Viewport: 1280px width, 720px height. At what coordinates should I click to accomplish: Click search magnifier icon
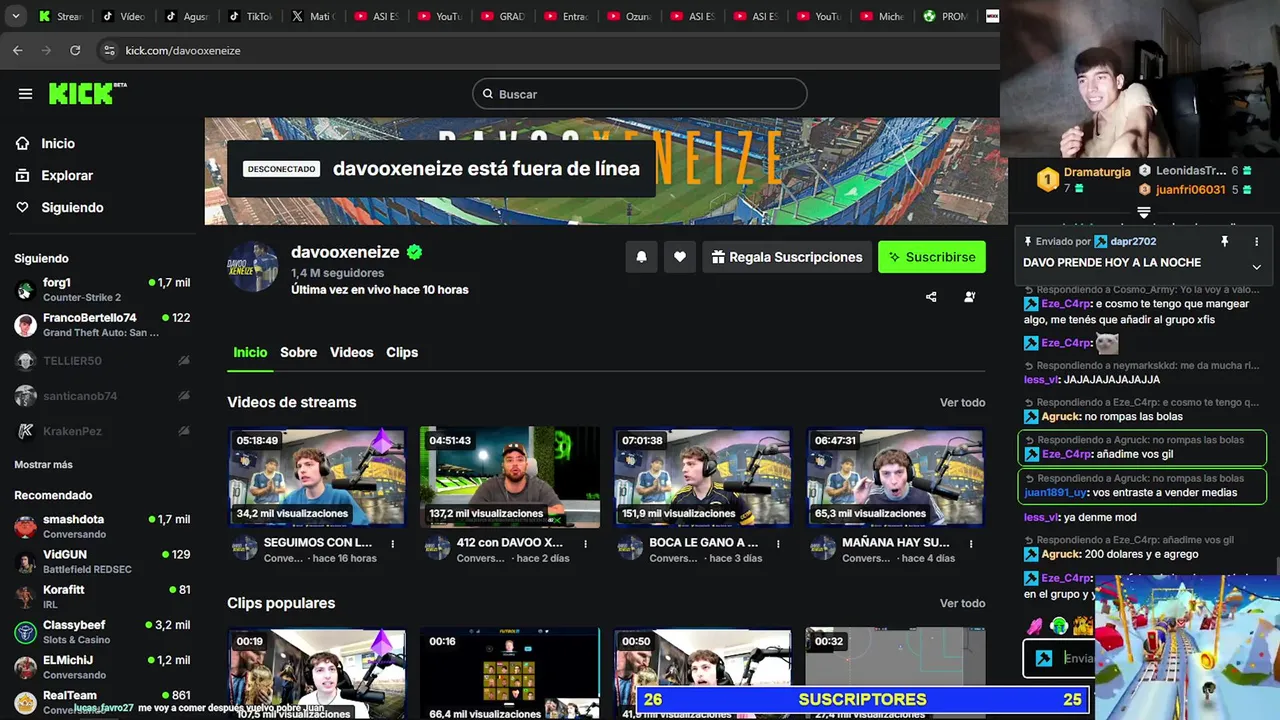(488, 94)
